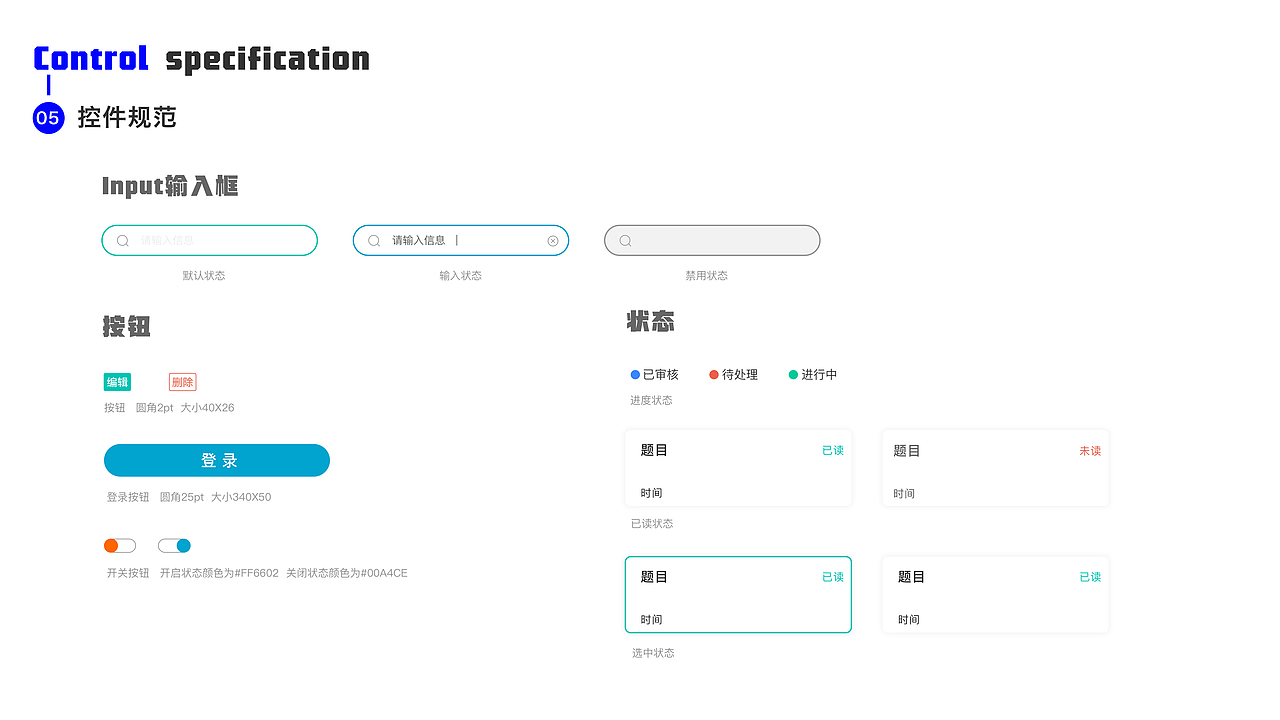Click inside the default 请输入信息 input field
The image size is (1280, 720).
coord(209,240)
